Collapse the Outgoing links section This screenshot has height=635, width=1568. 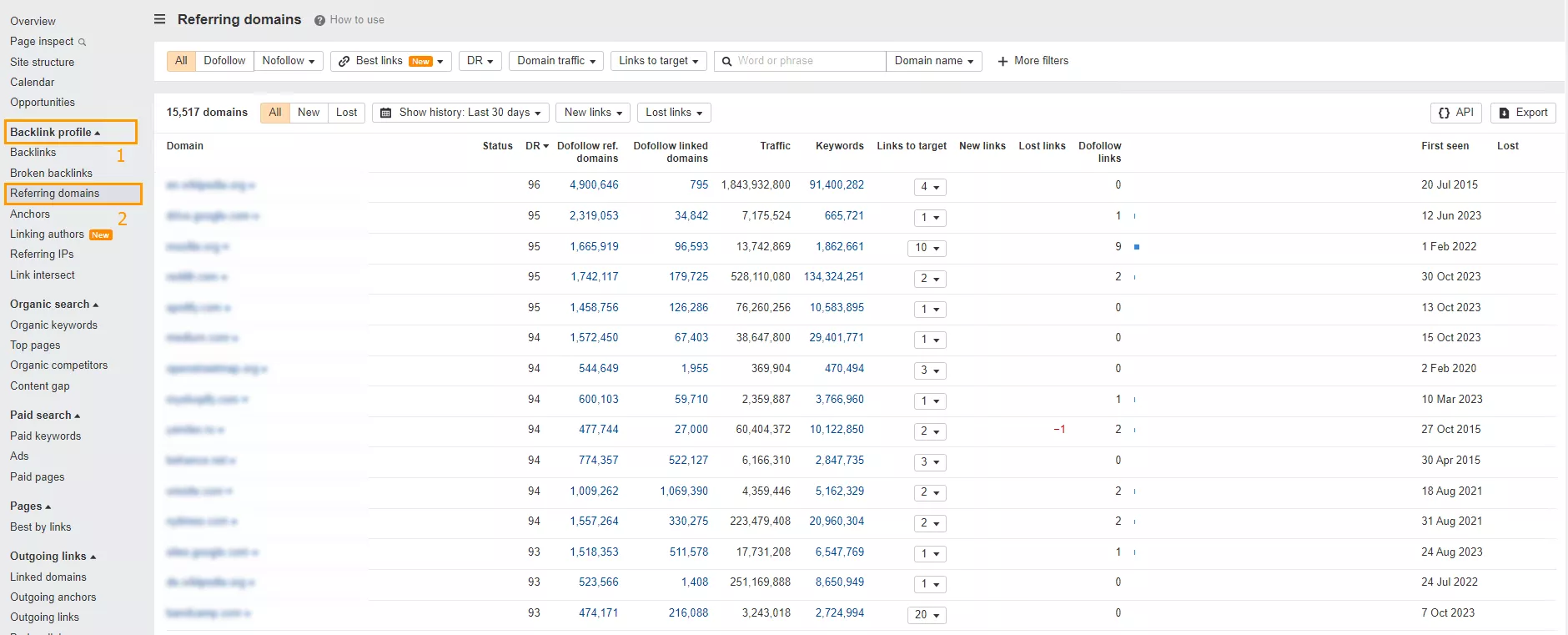(53, 557)
